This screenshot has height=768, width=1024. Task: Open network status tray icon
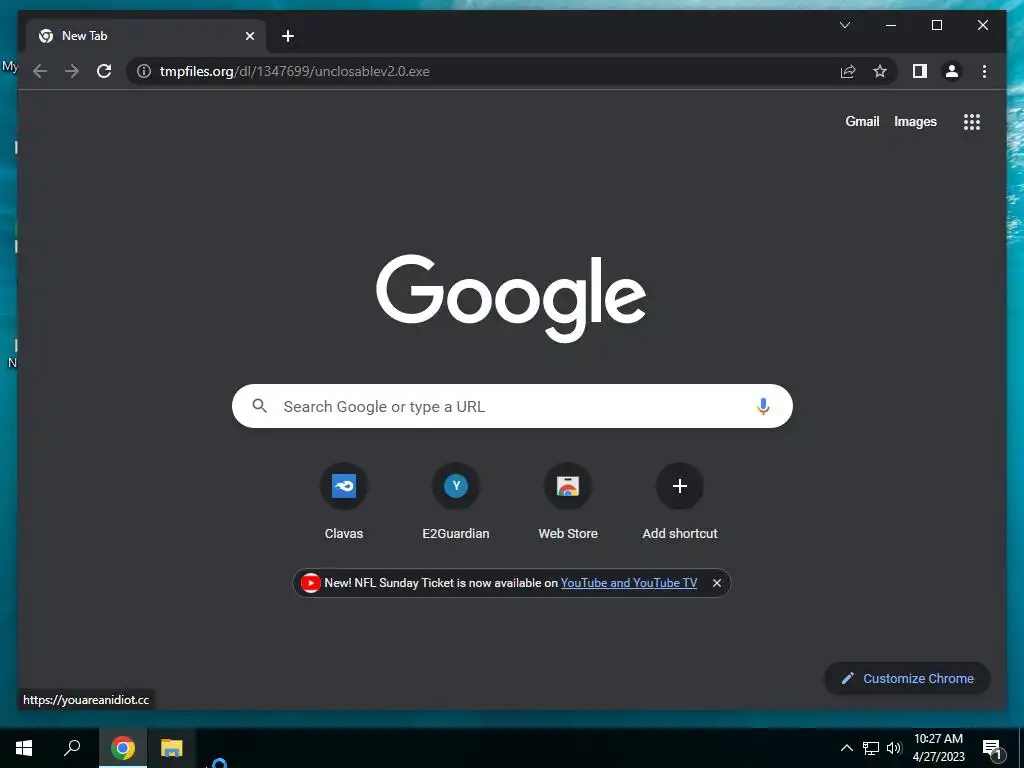click(x=871, y=748)
